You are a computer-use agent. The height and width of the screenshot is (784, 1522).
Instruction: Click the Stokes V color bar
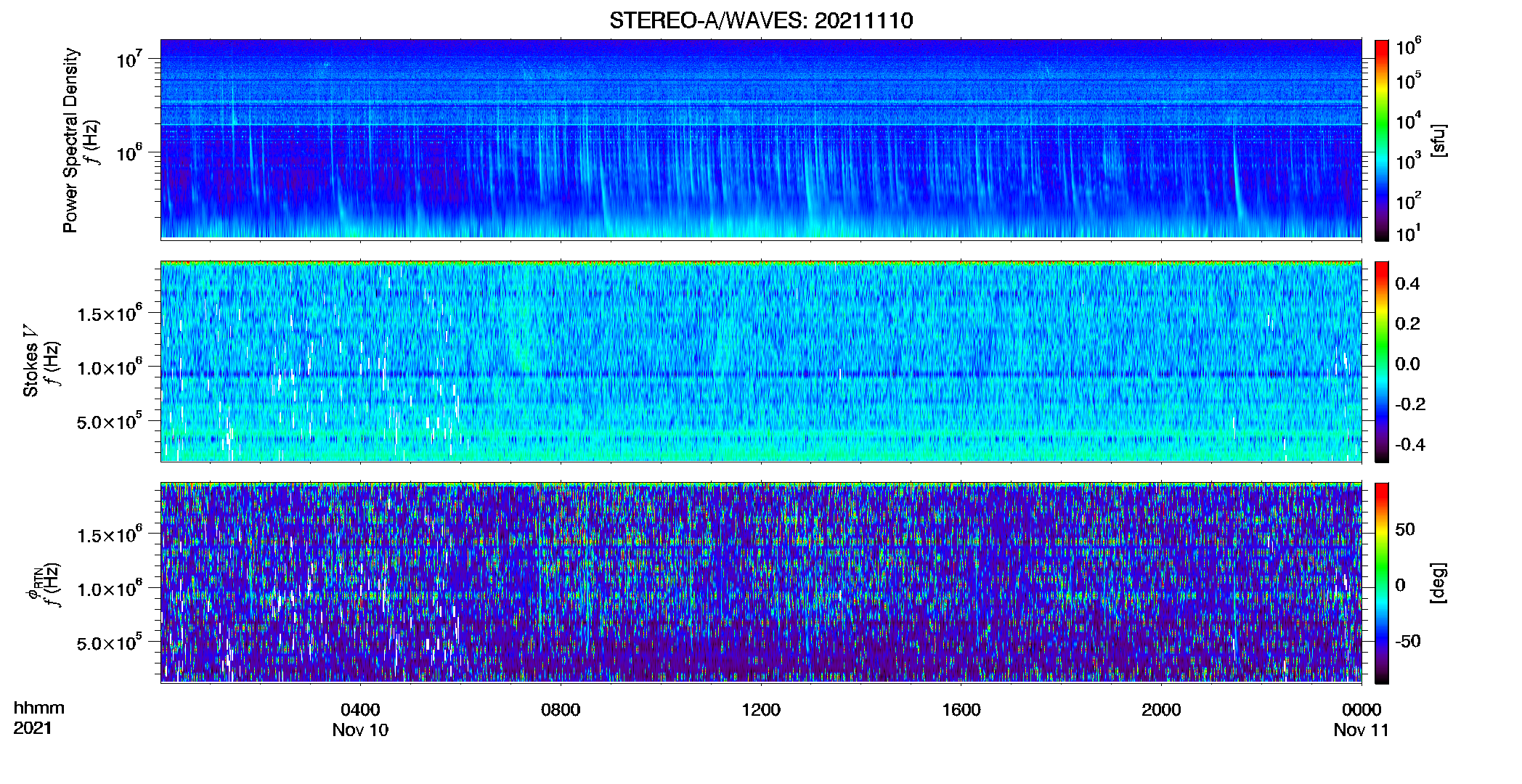point(1382,362)
